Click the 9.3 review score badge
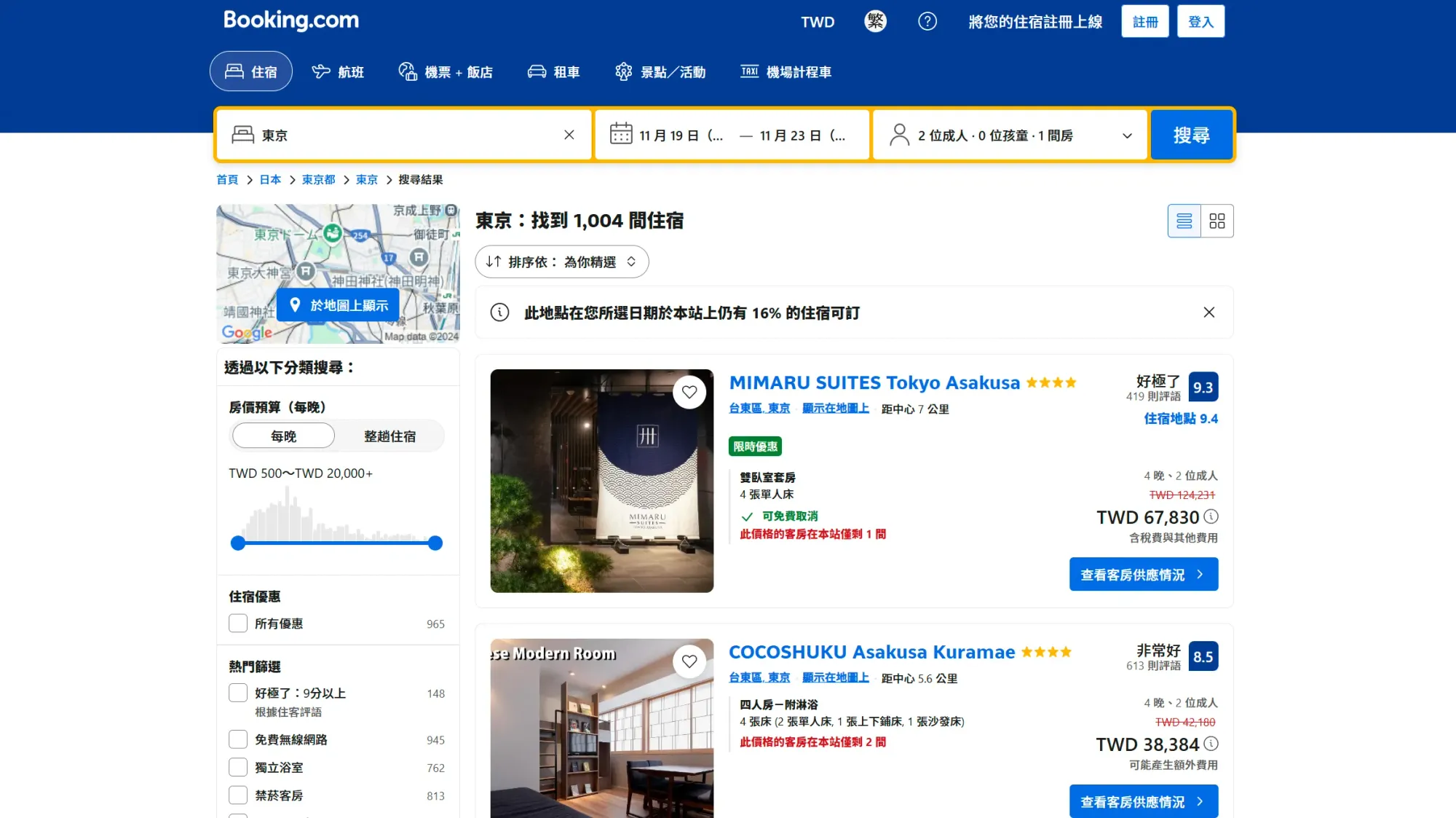This screenshot has width=1456, height=818. coord(1203,387)
